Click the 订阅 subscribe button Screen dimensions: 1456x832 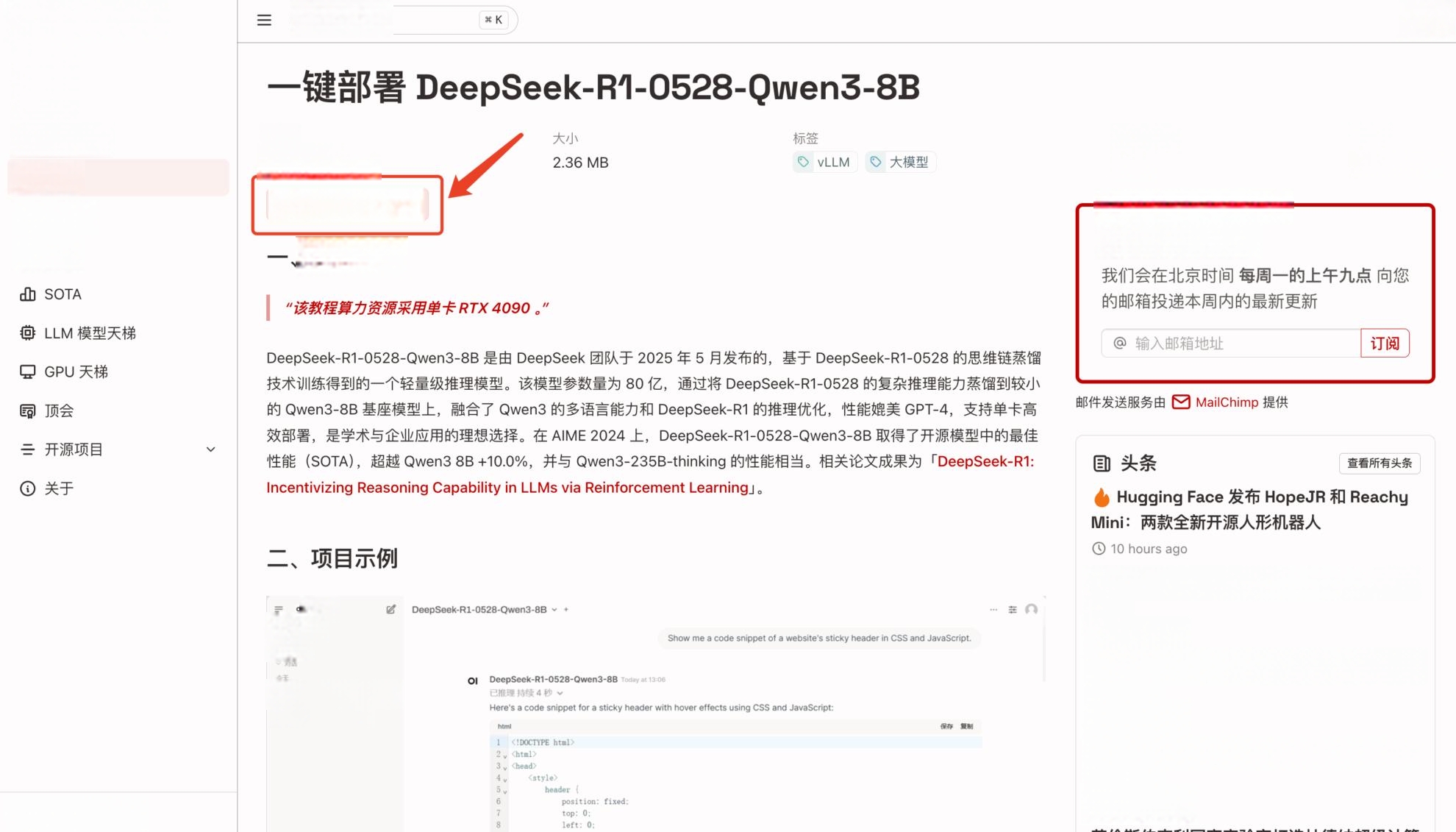click(x=1385, y=344)
